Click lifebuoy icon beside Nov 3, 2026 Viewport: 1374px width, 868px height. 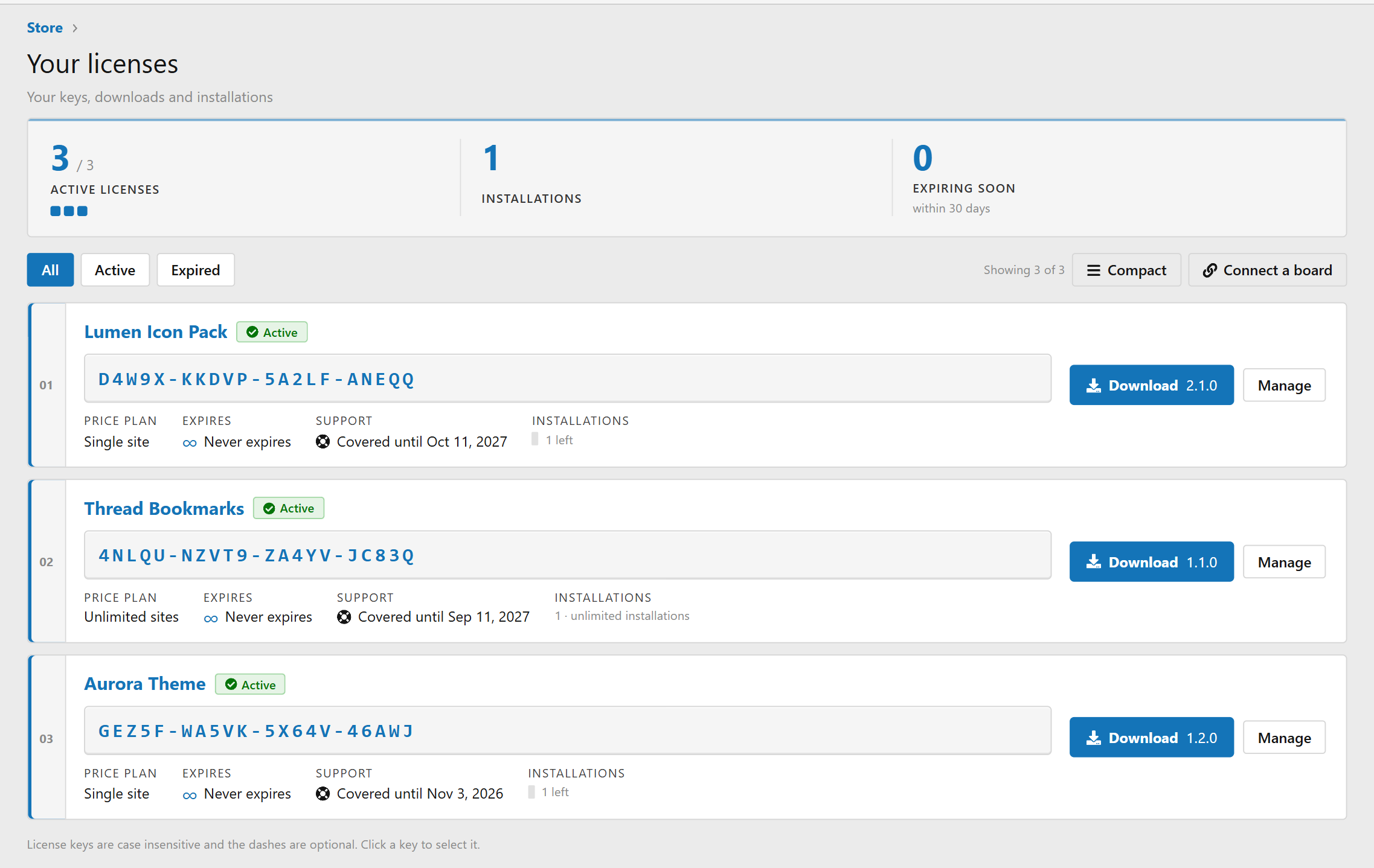pyautogui.click(x=323, y=794)
